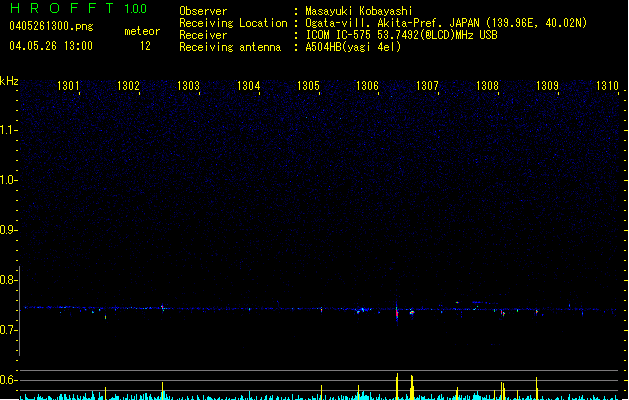The image size is (629, 400).
Task: Click the 1303 time marker
Action: click(x=188, y=86)
